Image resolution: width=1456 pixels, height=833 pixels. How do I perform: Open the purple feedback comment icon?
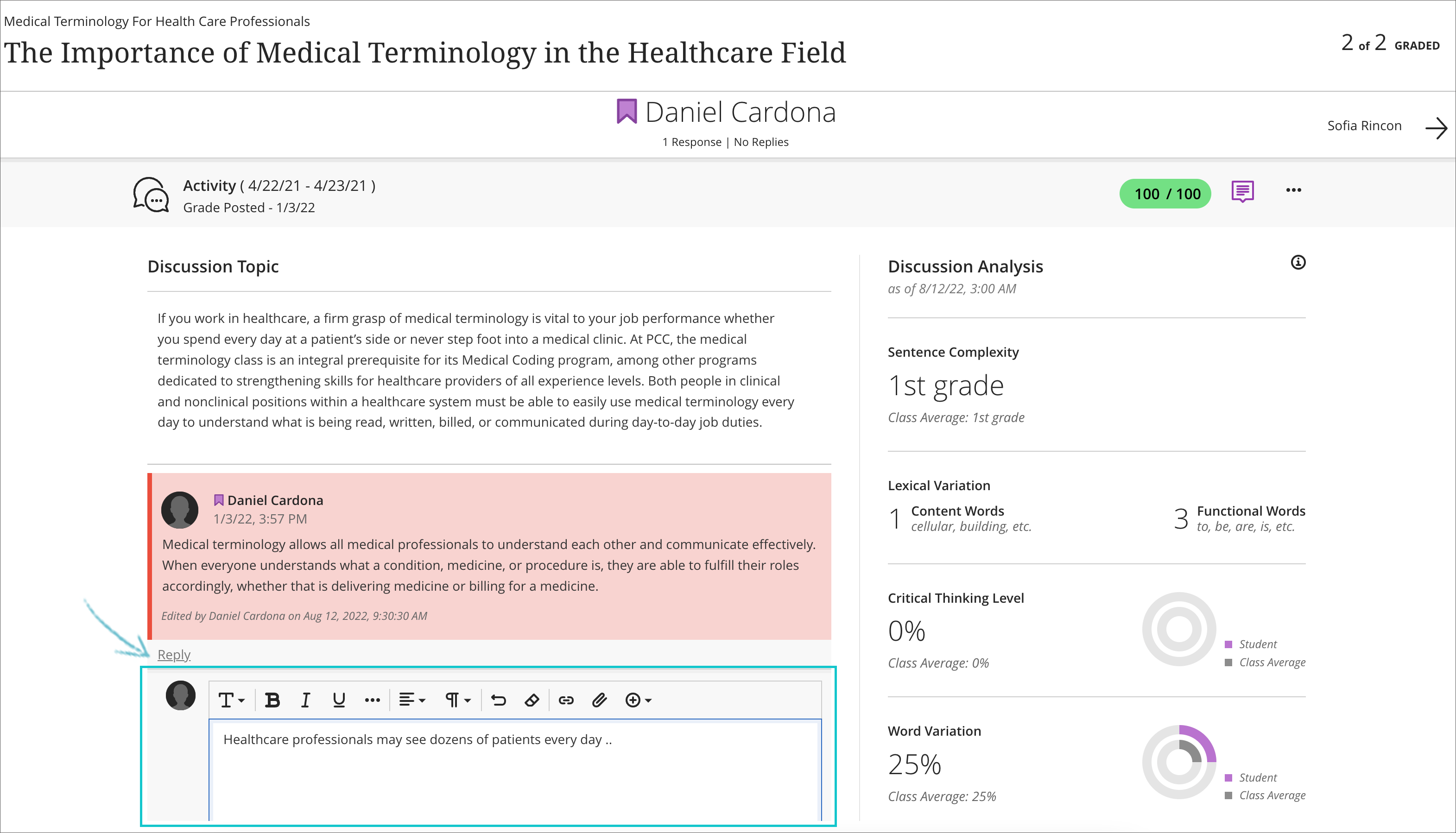(1242, 192)
